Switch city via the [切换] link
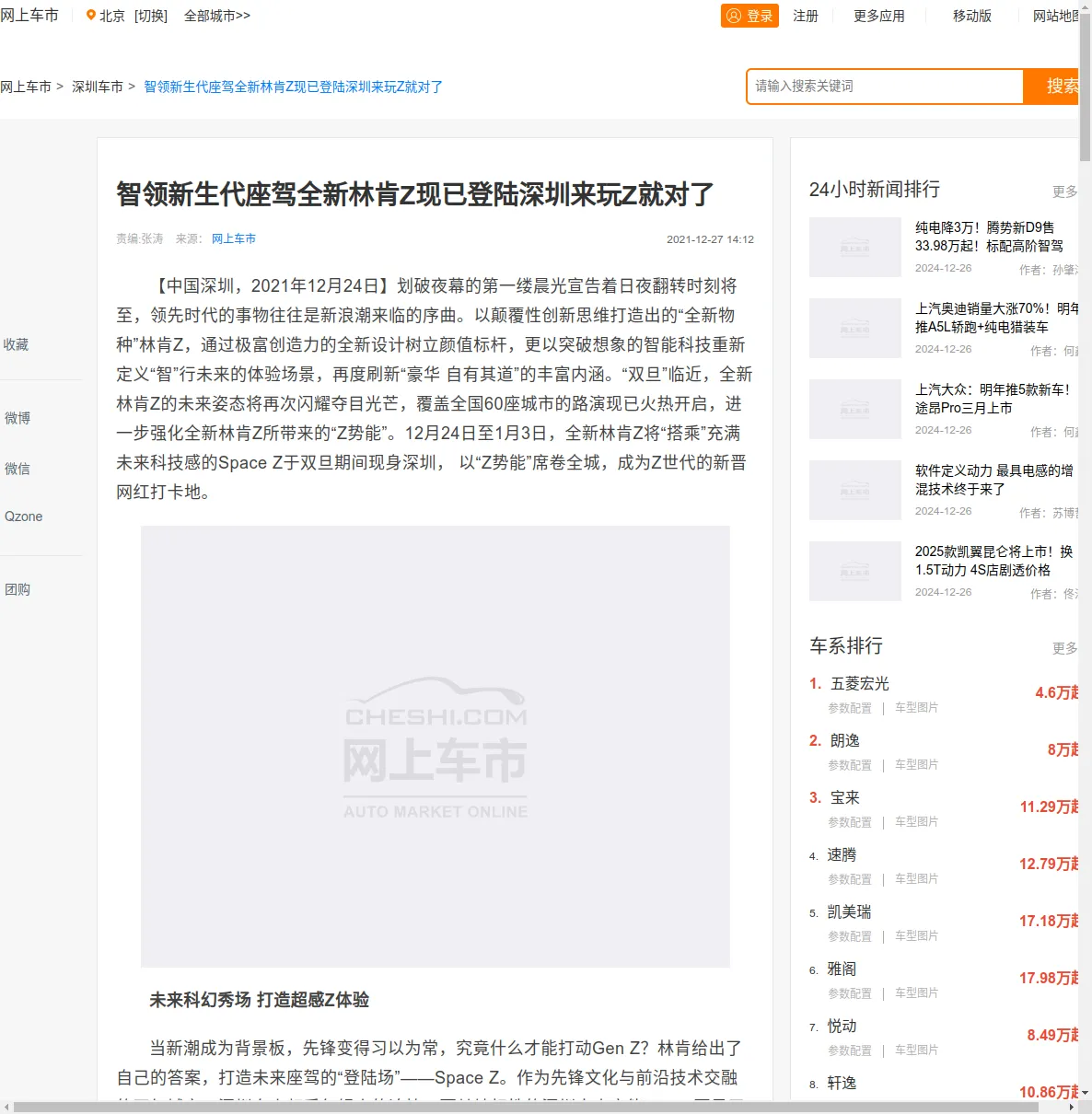Image resolution: width=1092 pixels, height=1114 pixels. coord(151,16)
